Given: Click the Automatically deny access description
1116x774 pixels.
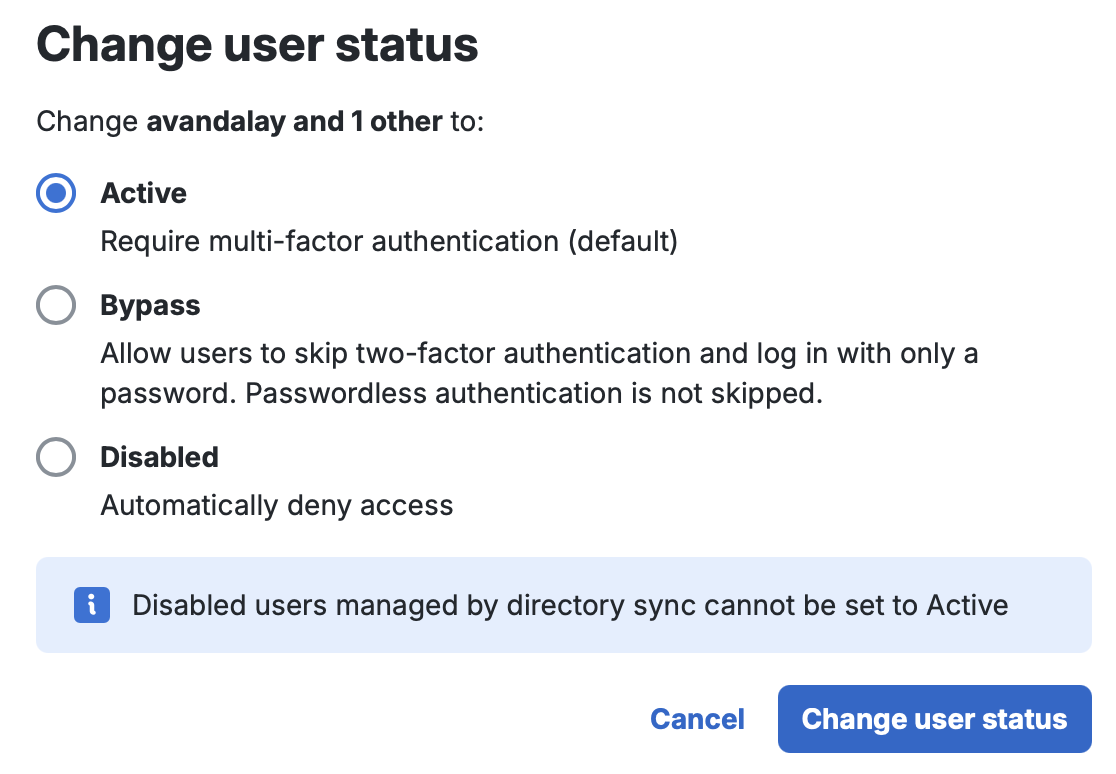Looking at the screenshot, I should (x=277, y=505).
